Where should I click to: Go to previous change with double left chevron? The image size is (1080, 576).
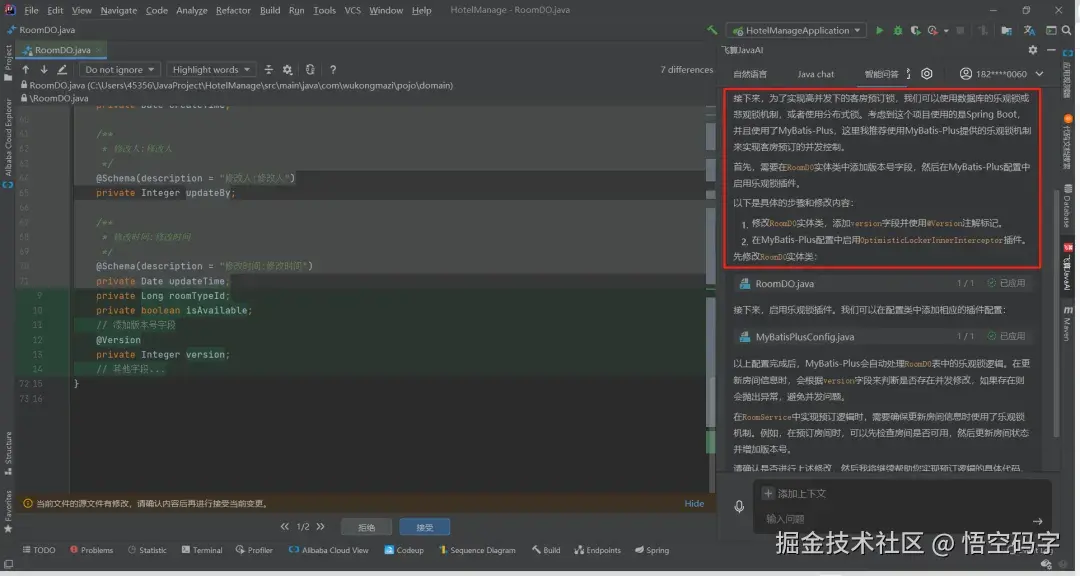(284, 526)
